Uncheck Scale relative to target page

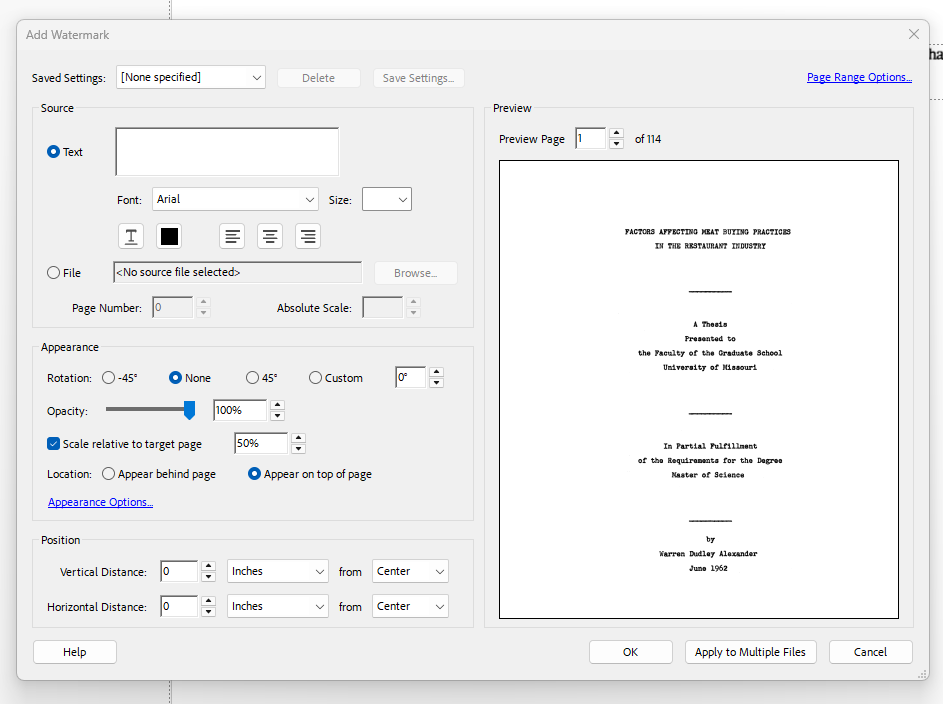54,443
